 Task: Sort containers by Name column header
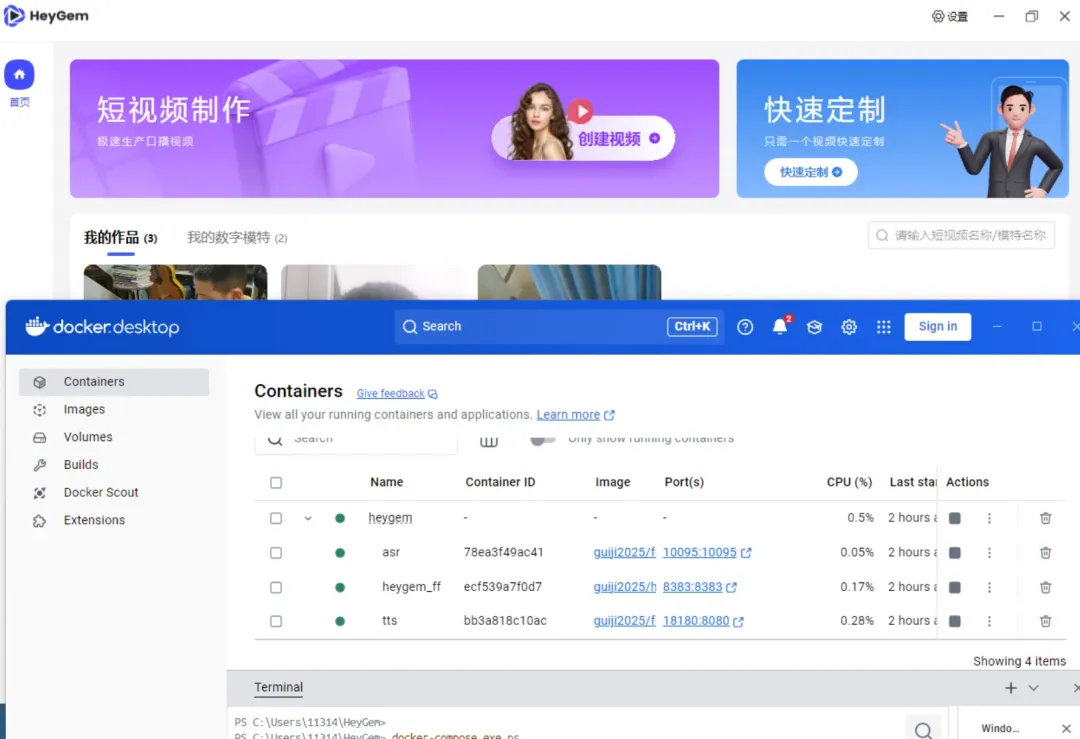click(386, 482)
